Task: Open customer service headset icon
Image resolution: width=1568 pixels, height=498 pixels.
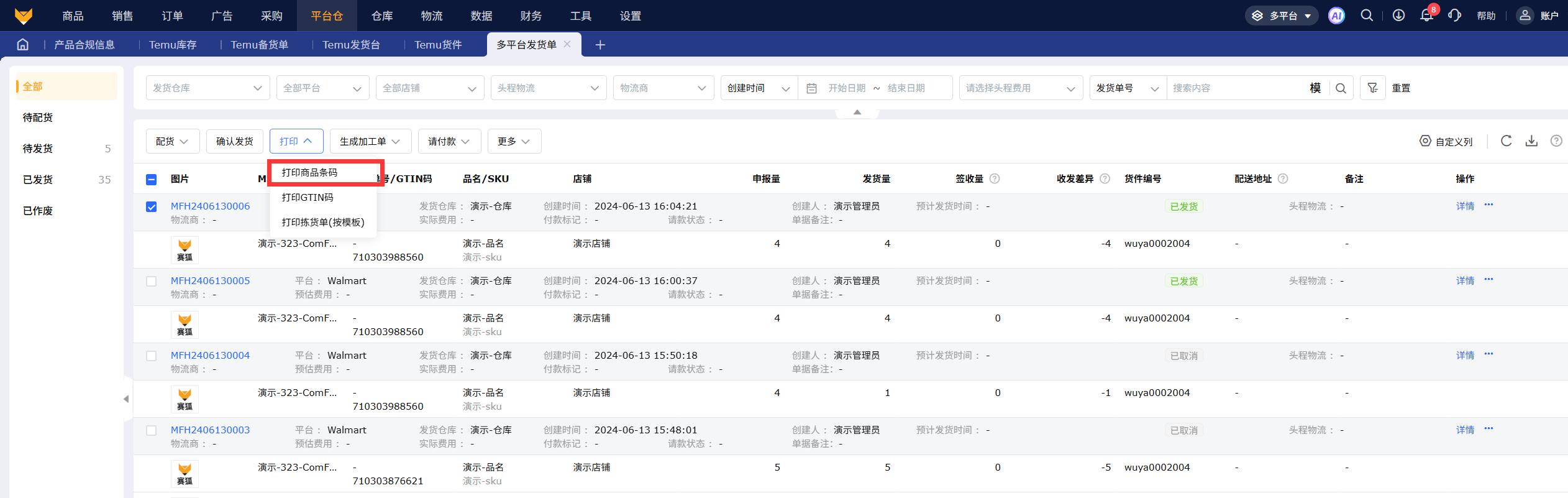Action: pos(1454,16)
